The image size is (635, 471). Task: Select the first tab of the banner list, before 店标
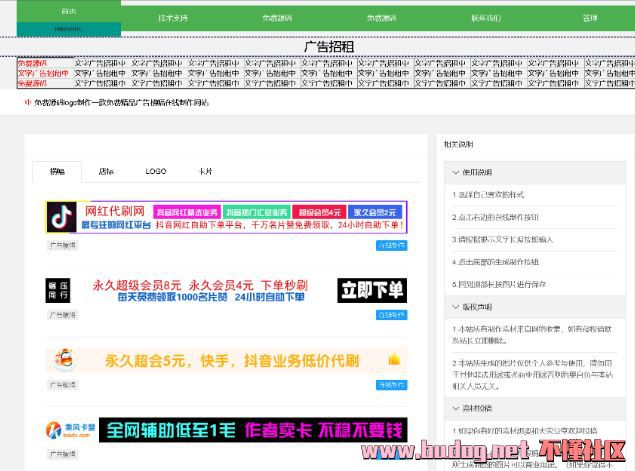57,172
